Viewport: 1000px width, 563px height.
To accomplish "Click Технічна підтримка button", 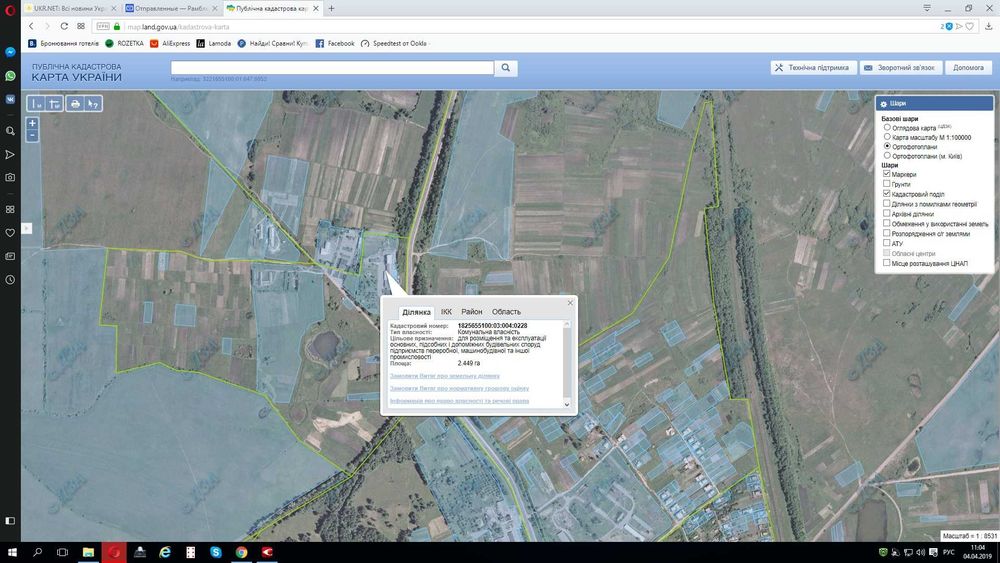I will 812,68.
